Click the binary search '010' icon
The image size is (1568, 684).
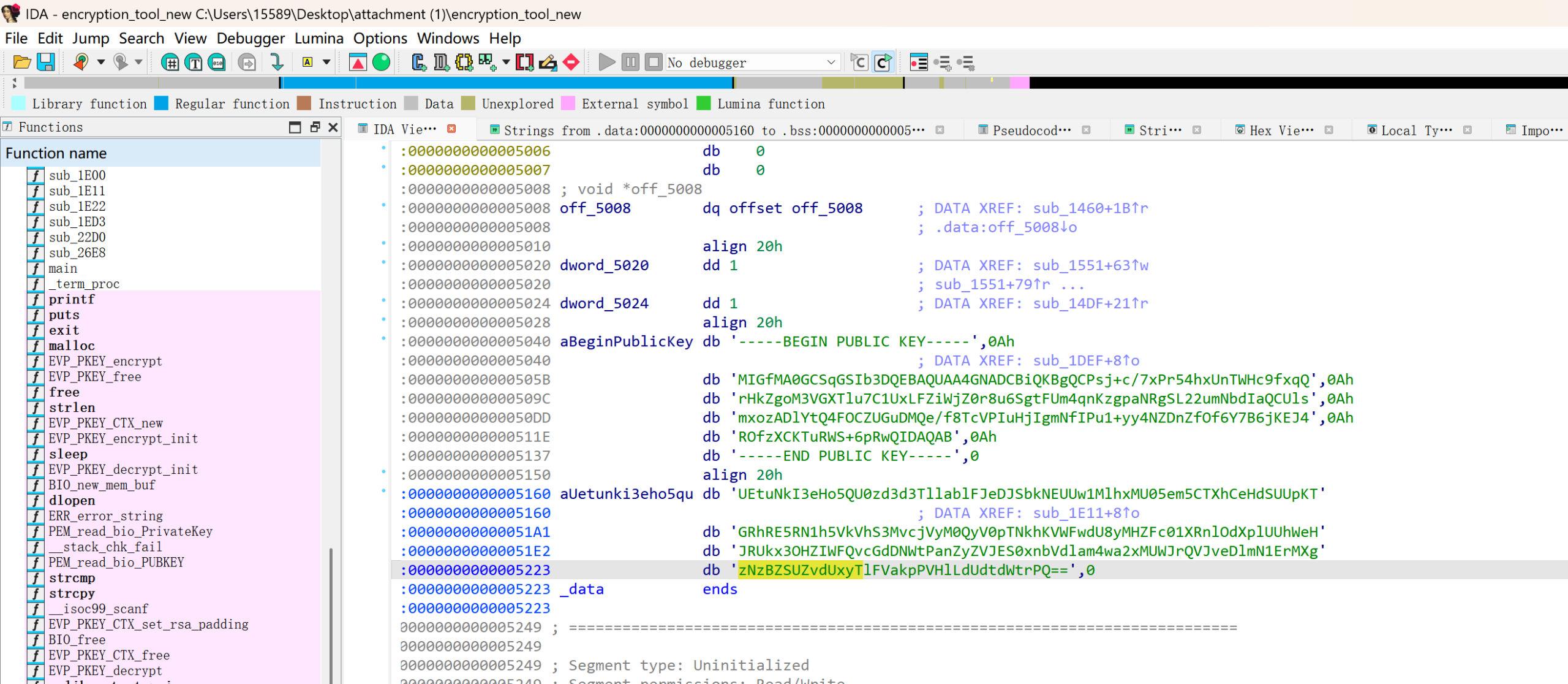coord(217,62)
